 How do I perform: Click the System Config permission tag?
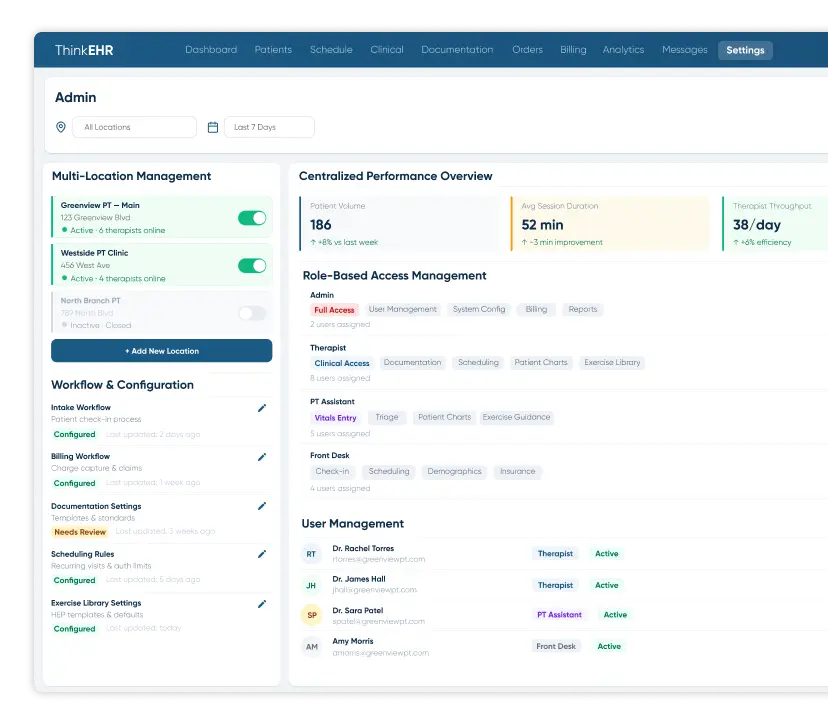[x=479, y=309]
